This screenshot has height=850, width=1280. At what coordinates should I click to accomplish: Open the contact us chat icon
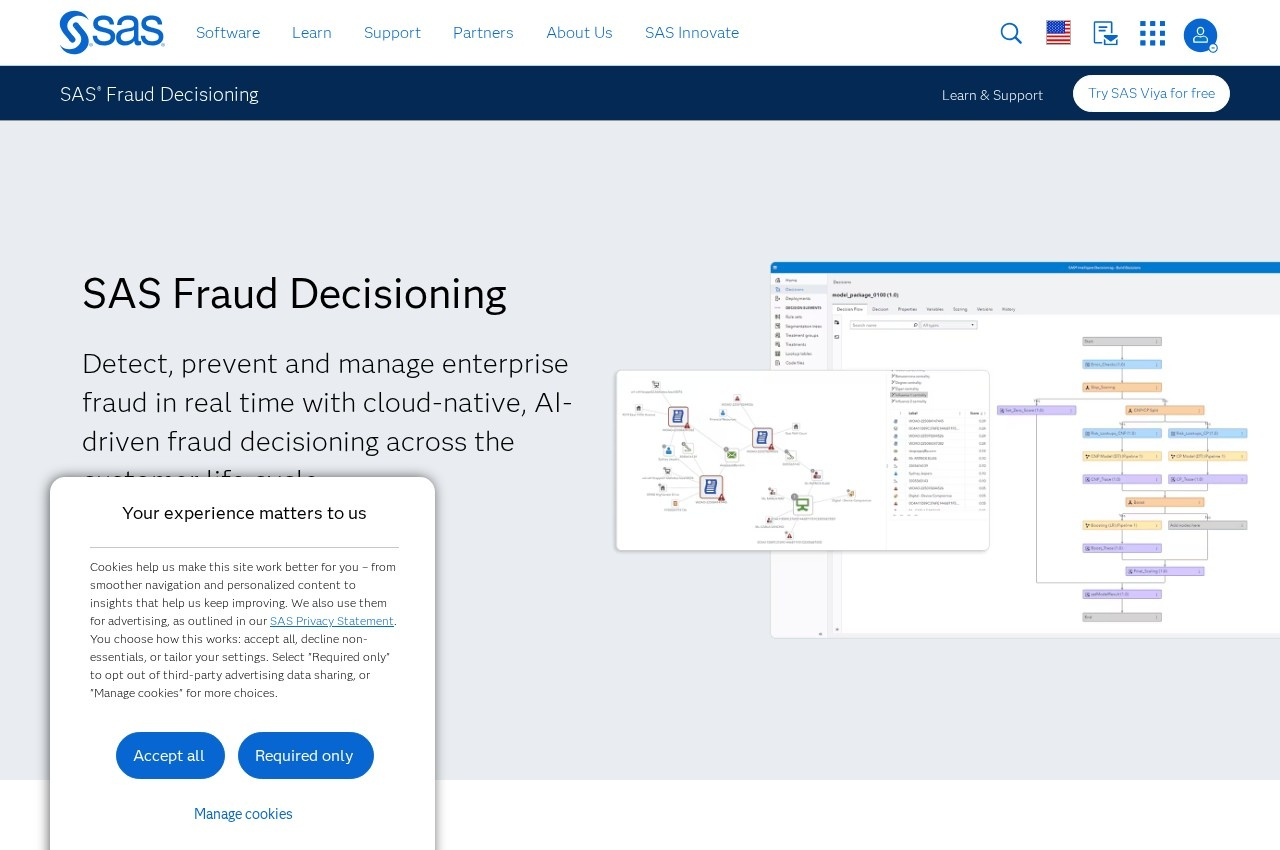(1105, 33)
